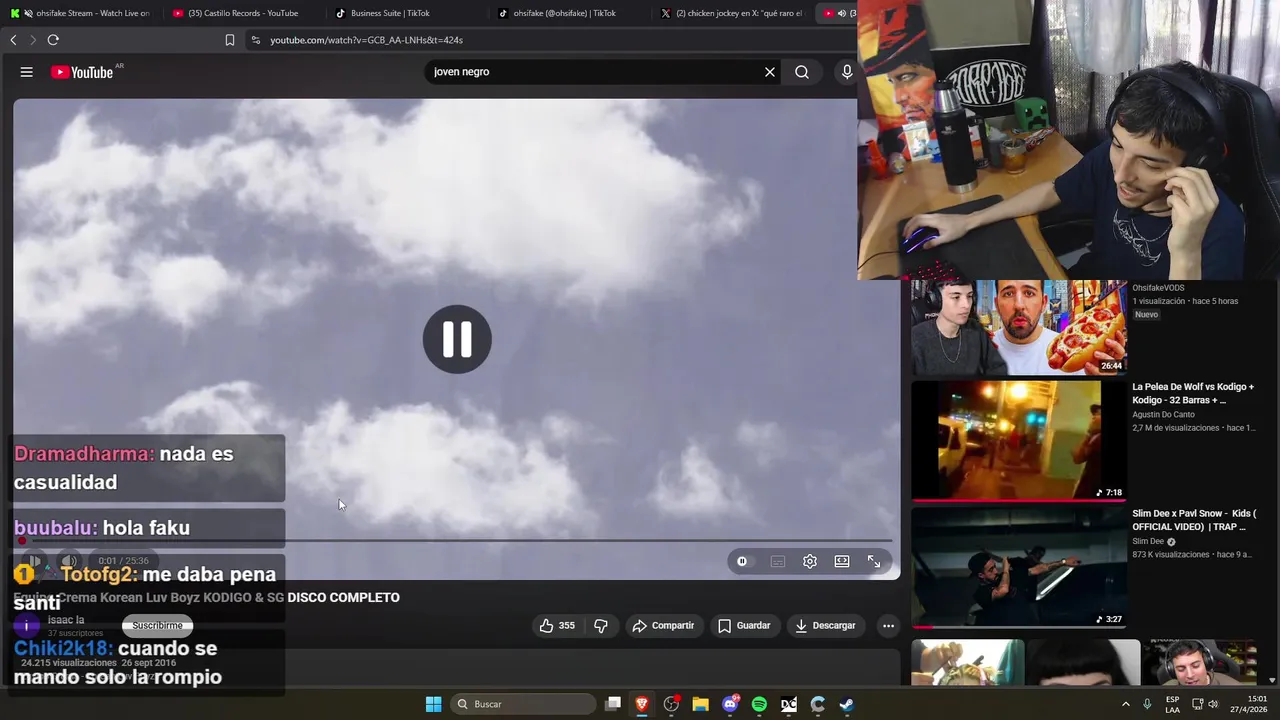
Task: Save the video with Guardar
Action: (744, 626)
